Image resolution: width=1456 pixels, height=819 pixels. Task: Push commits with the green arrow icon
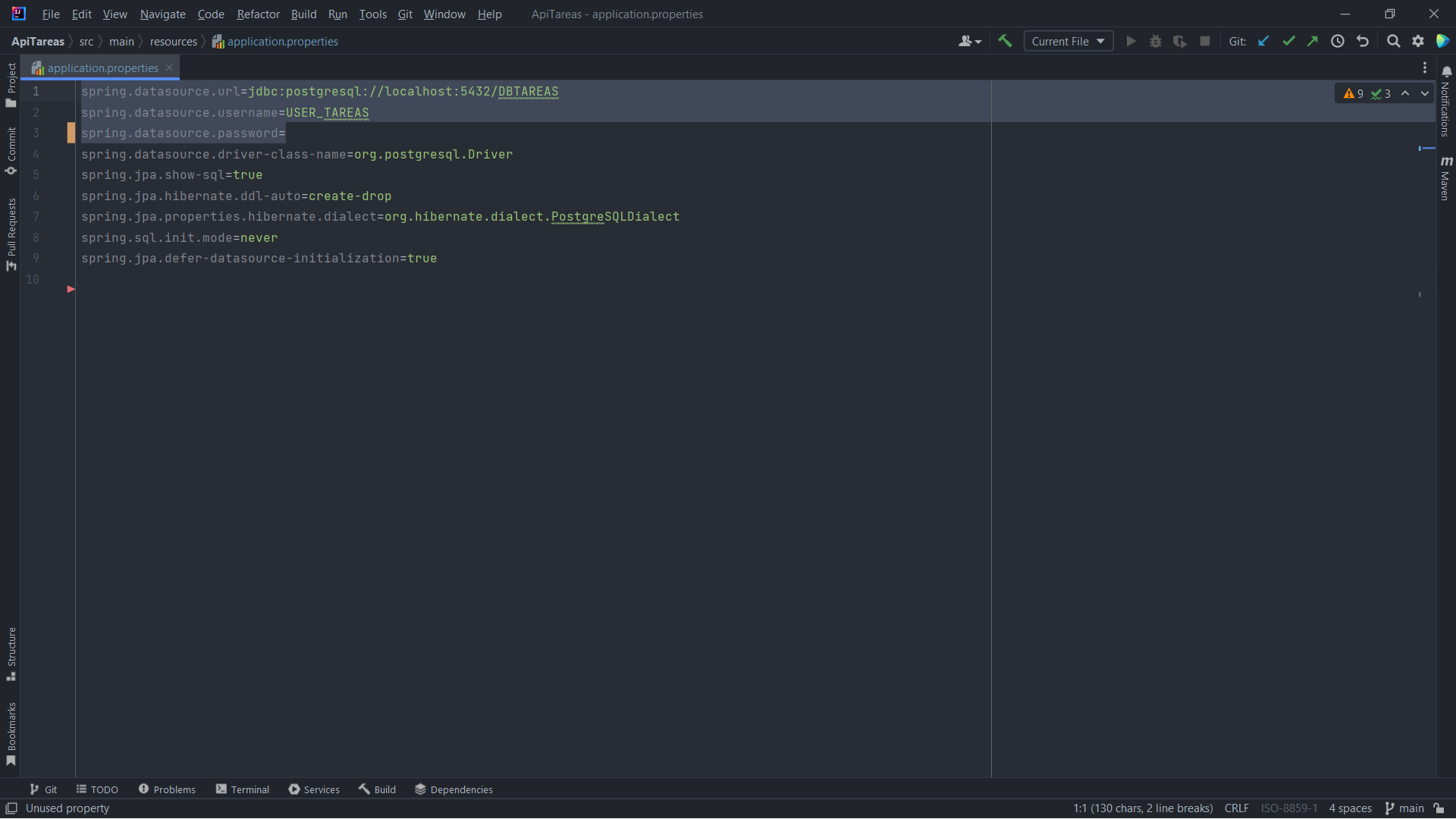click(x=1313, y=41)
